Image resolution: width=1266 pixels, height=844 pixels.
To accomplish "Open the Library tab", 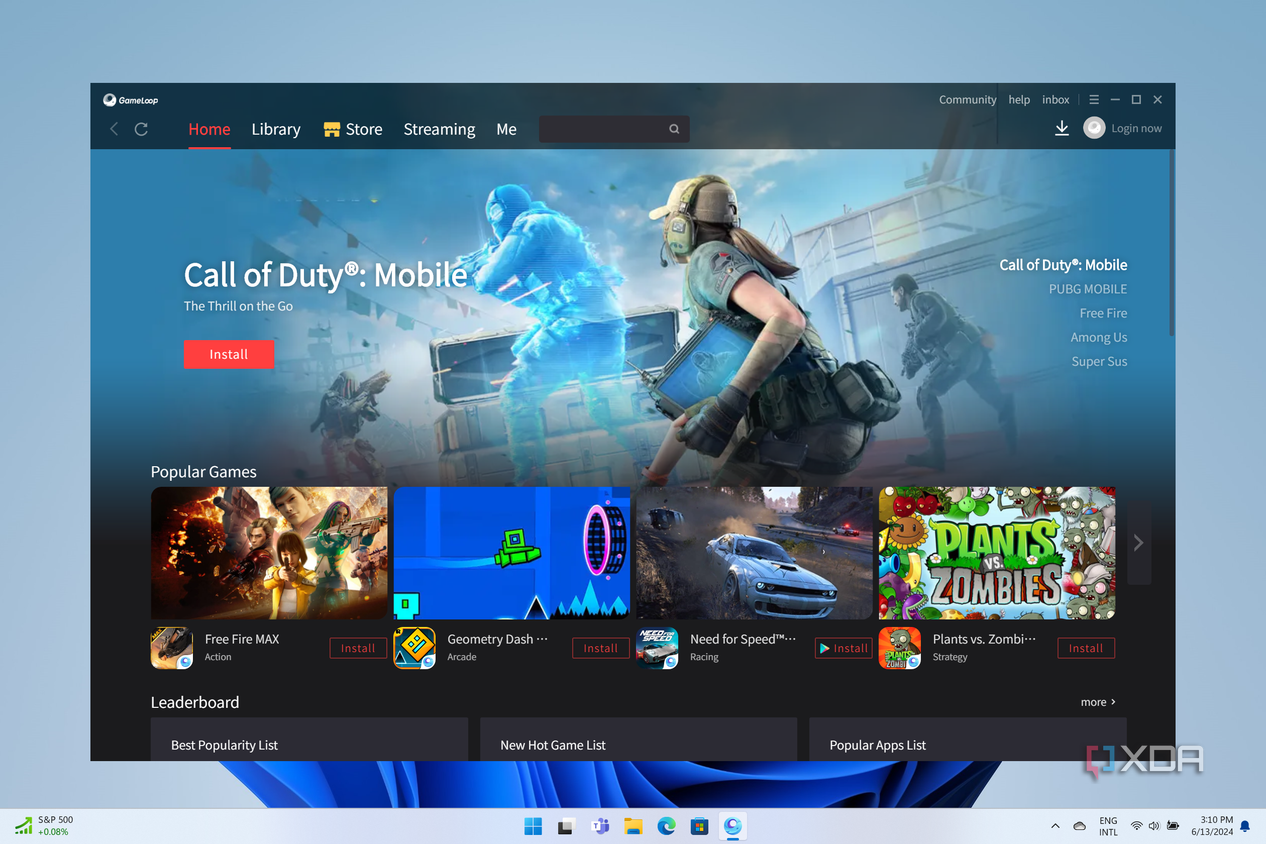I will tap(276, 129).
